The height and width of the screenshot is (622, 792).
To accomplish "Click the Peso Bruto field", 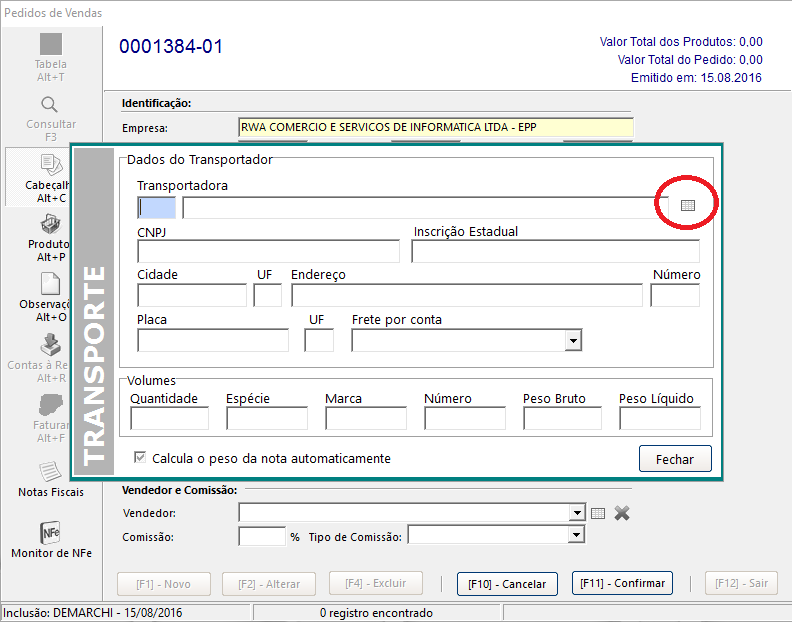I will point(562,418).
